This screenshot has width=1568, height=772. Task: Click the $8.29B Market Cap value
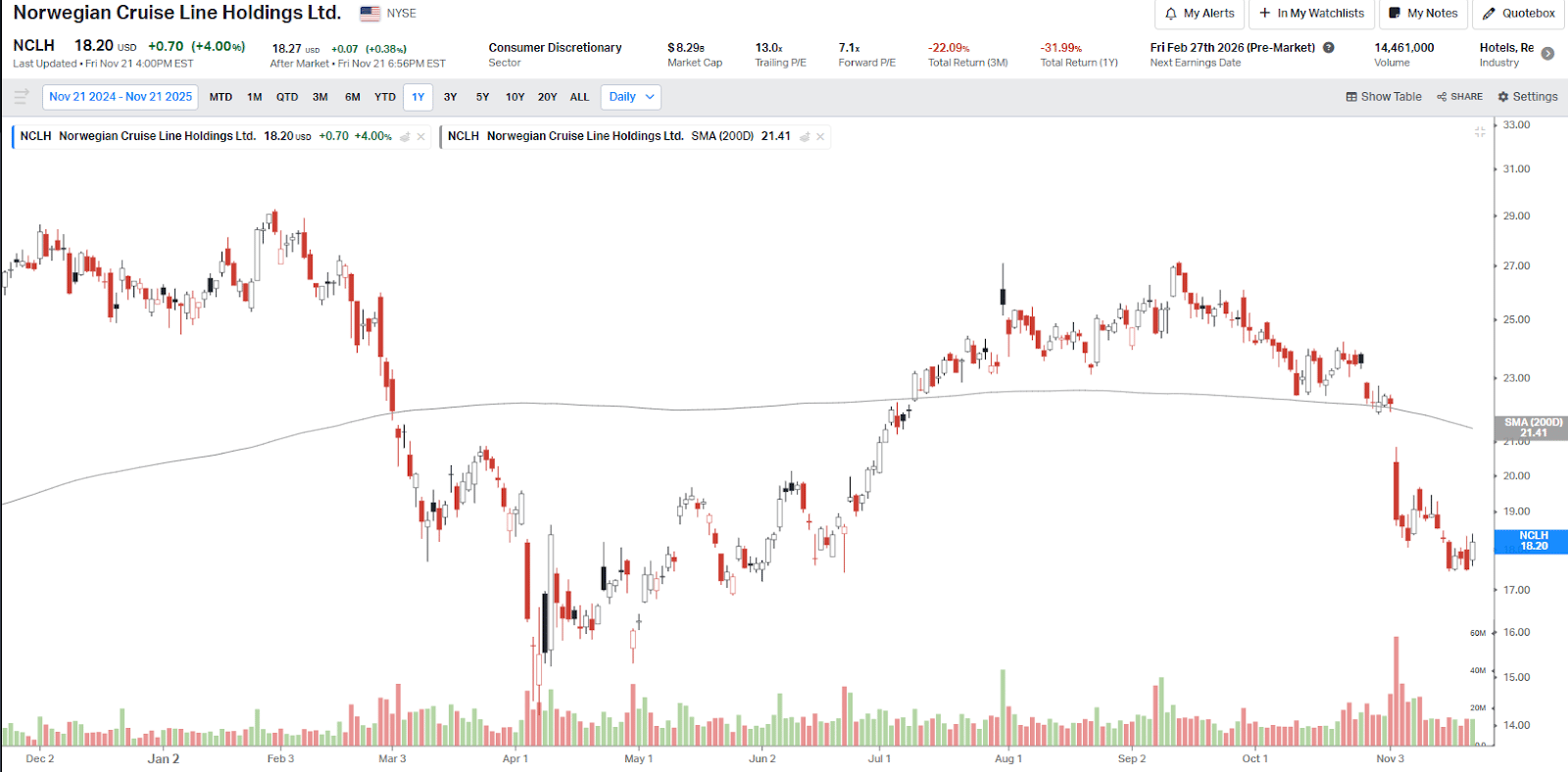[x=686, y=47]
